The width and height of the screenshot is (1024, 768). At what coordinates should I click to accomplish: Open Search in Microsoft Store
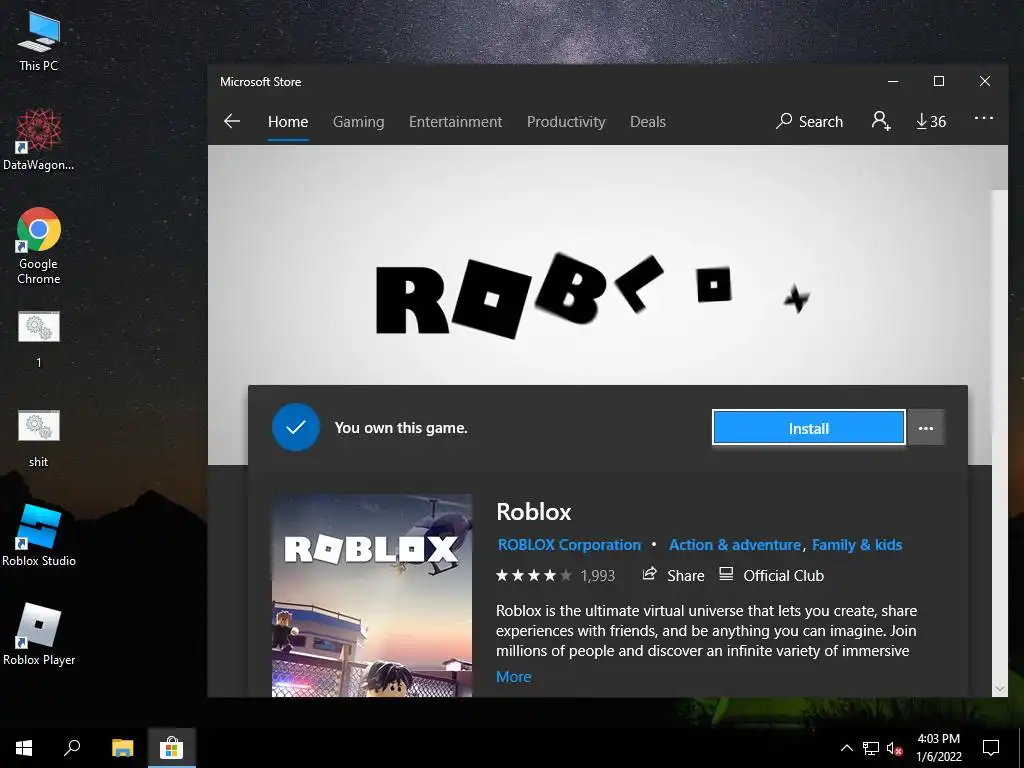tap(809, 121)
